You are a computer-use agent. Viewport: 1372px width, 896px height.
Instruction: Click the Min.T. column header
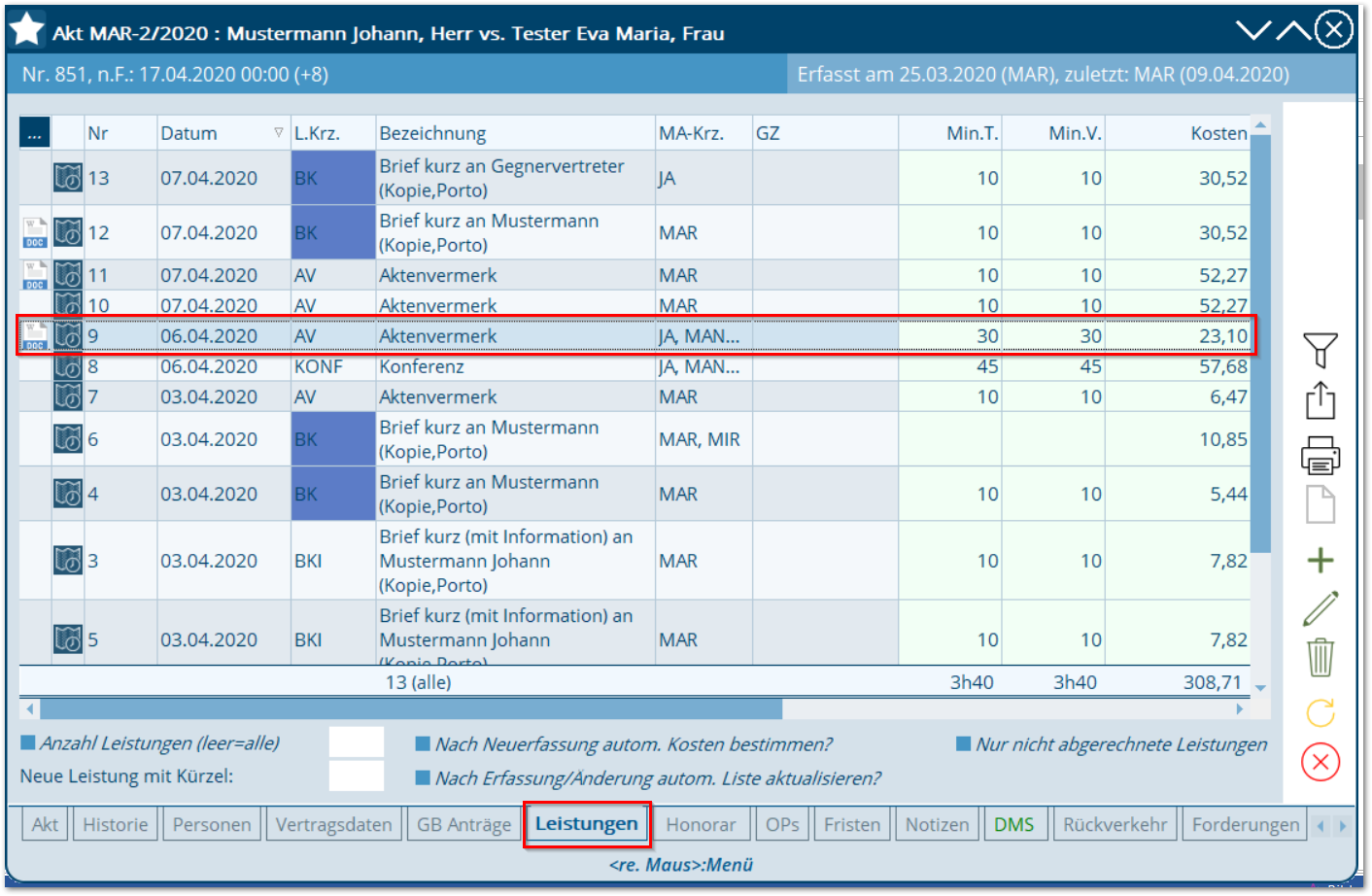pos(949,133)
